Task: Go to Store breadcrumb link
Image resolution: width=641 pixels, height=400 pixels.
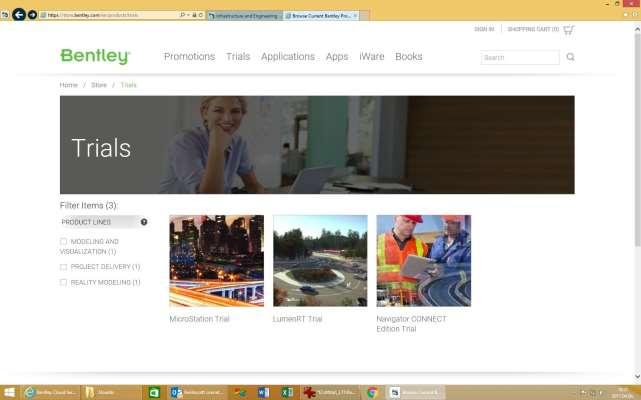Action: click(x=99, y=85)
